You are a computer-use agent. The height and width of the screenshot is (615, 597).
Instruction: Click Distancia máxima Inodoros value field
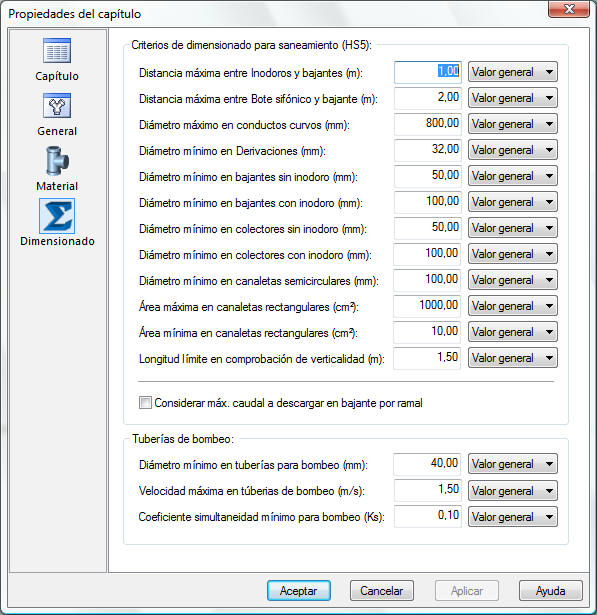428,72
